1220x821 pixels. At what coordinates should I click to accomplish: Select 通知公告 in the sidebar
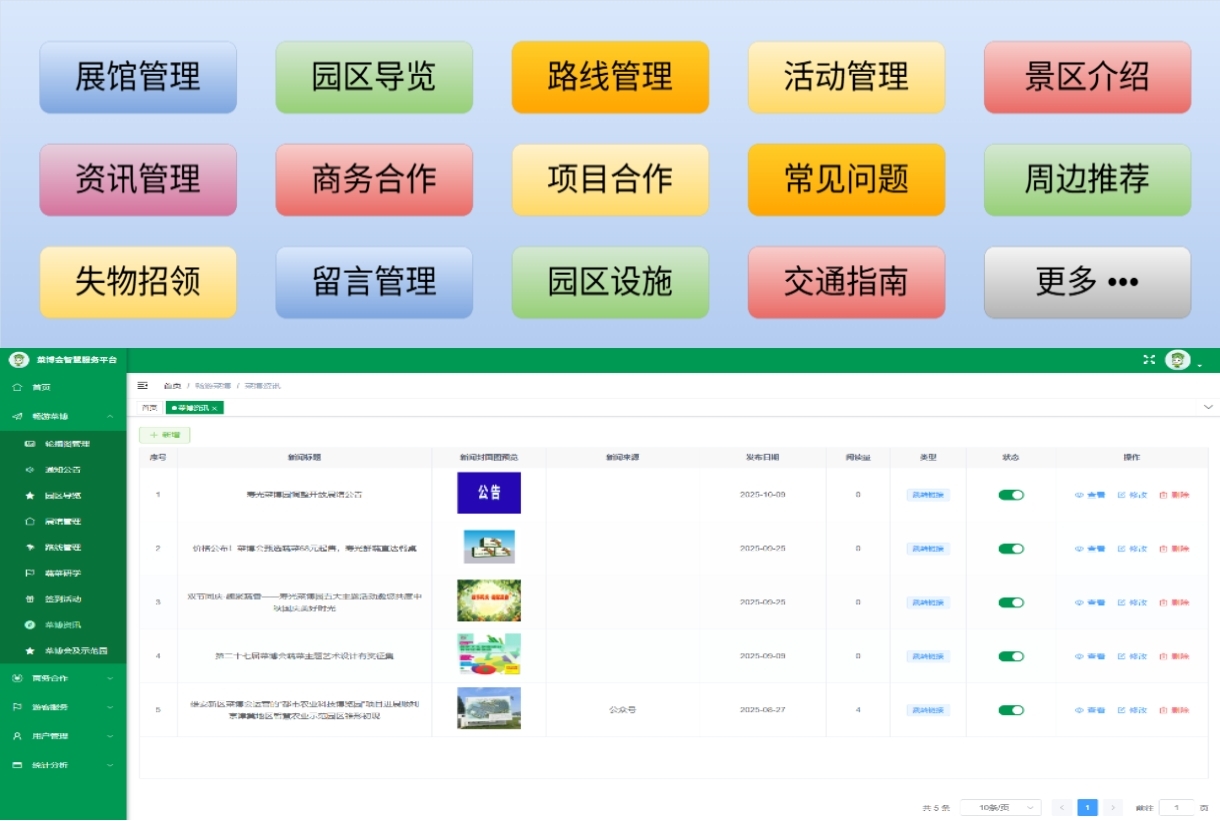[64, 468]
